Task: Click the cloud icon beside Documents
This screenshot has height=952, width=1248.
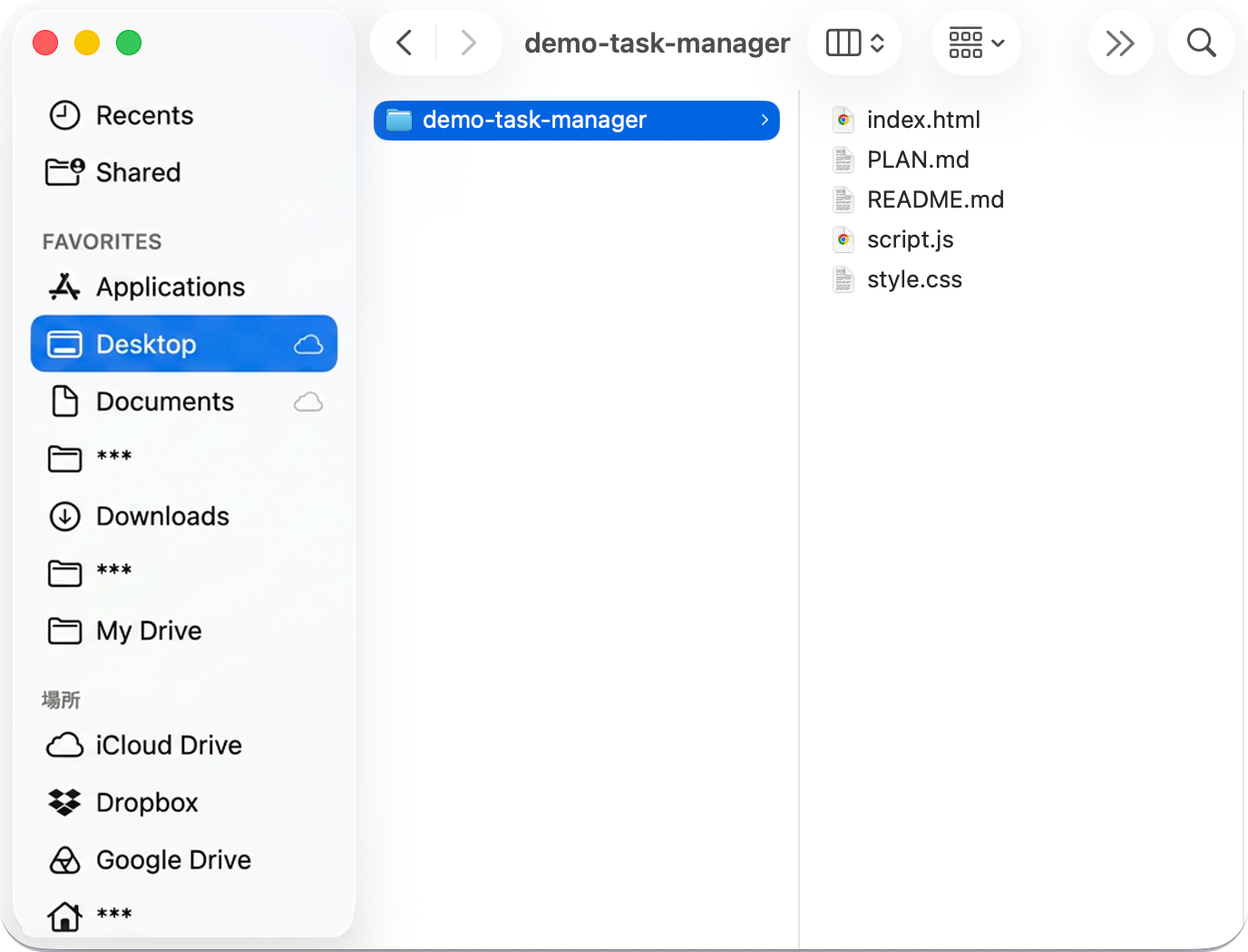Action: click(x=308, y=402)
